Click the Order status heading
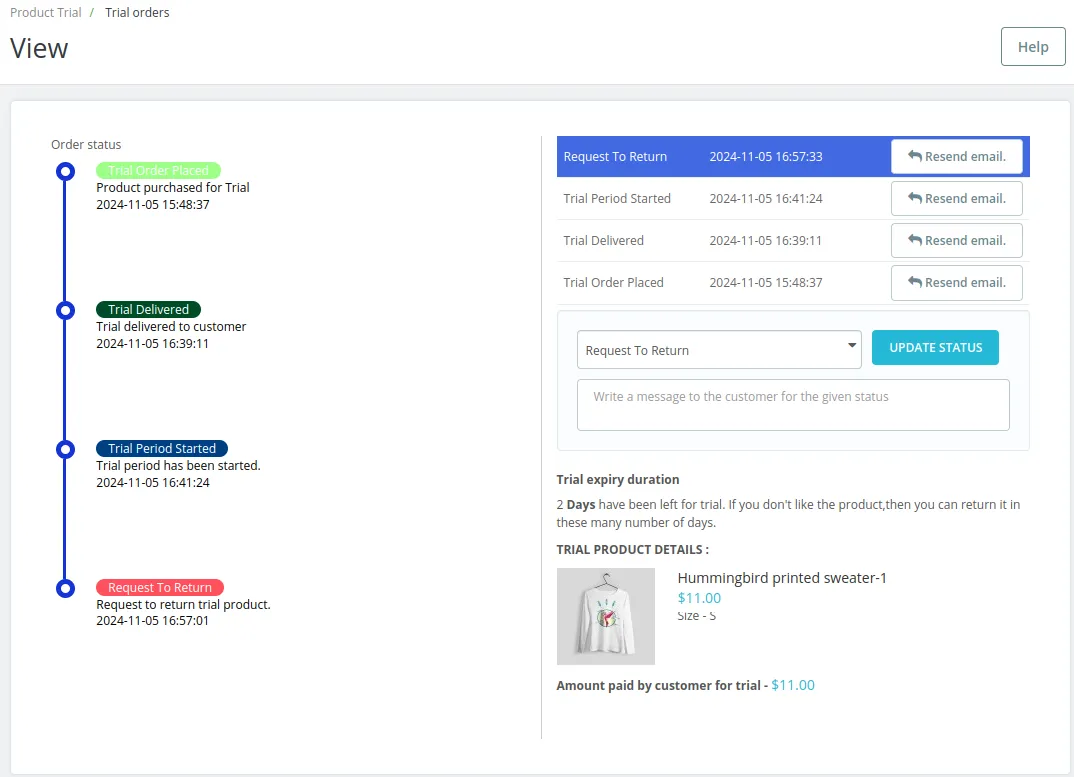The image size is (1074, 777). point(86,145)
